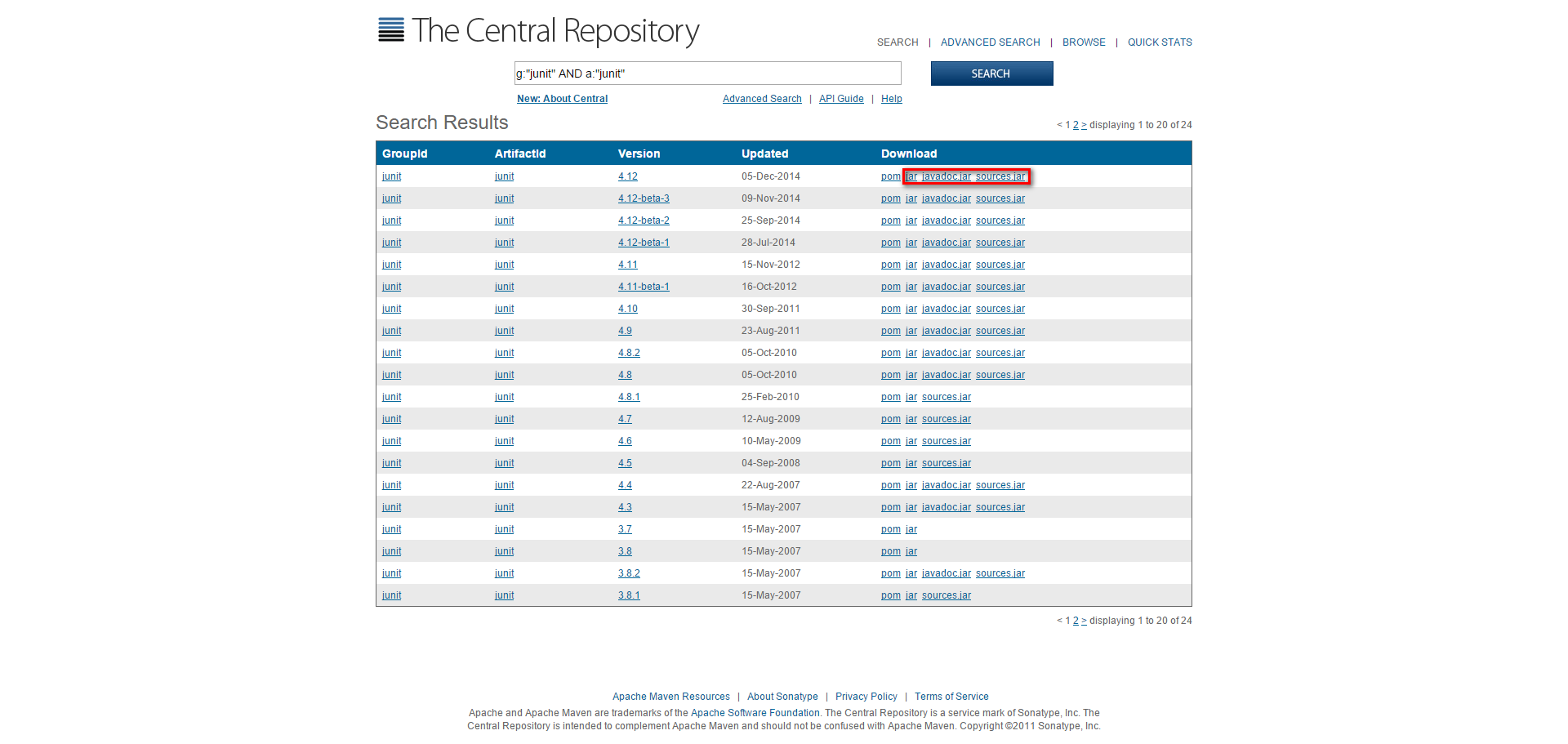Open version 4.9 link
This screenshot has width=1568, height=744.
click(625, 331)
